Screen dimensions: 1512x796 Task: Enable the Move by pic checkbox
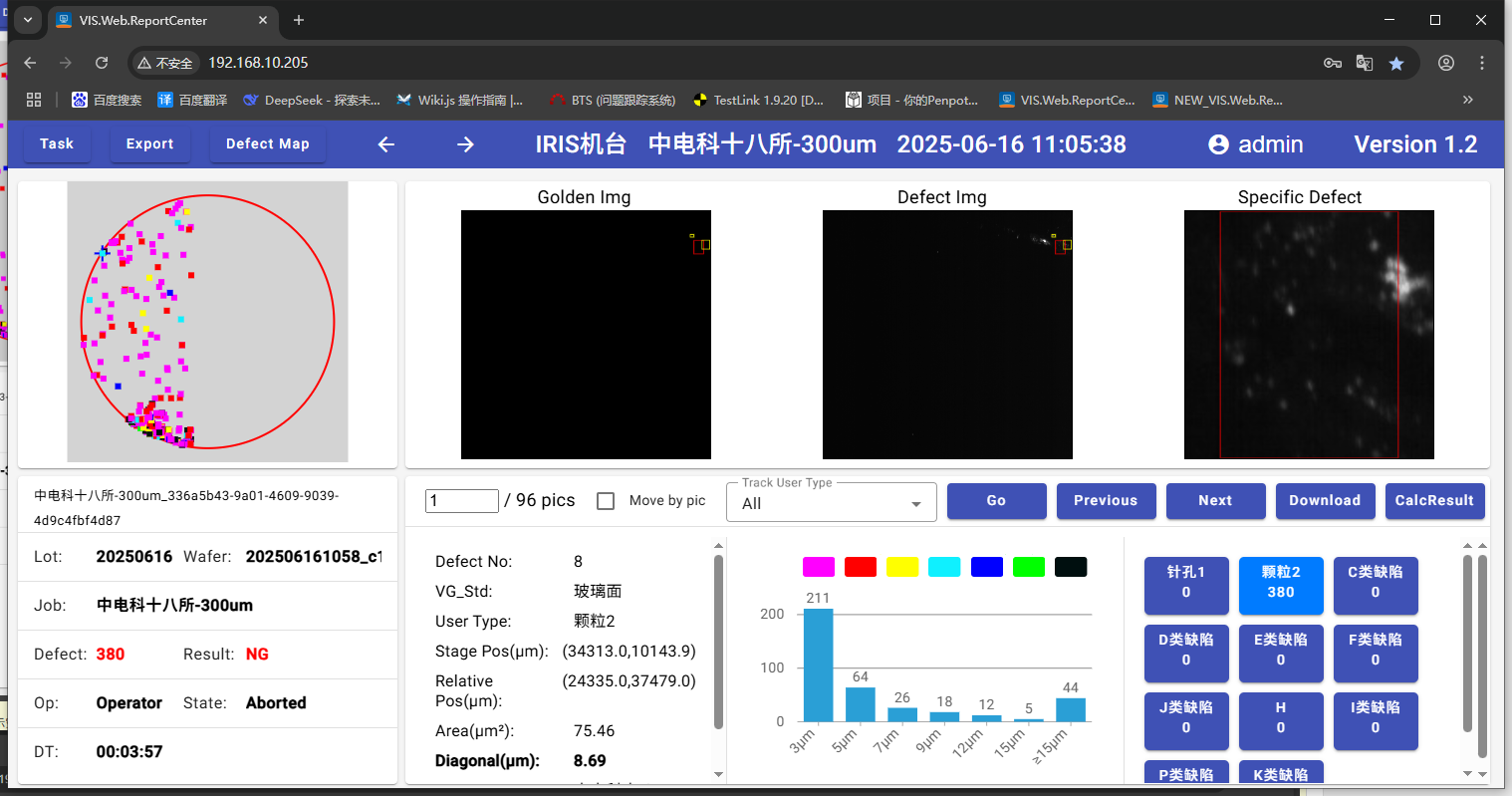coord(606,501)
